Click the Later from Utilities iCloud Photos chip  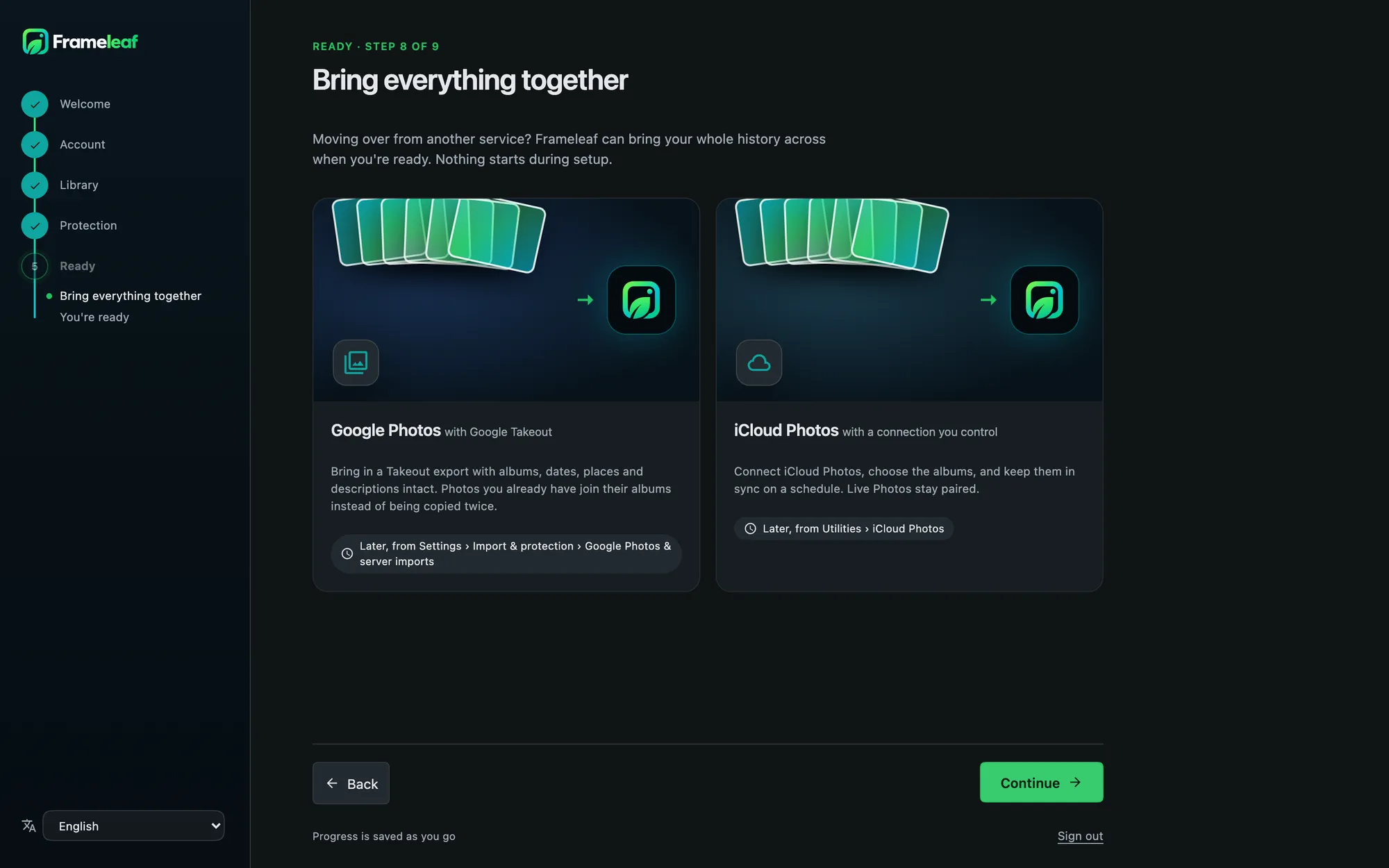tap(844, 528)
